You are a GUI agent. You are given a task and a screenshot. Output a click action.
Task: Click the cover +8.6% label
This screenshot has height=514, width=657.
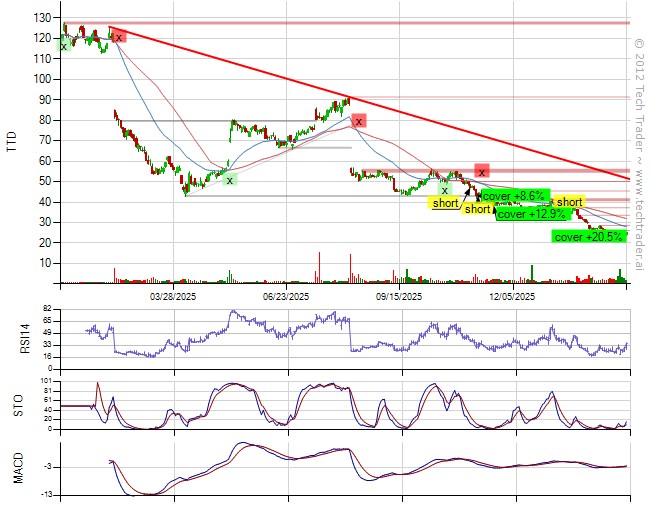[515, 196]
